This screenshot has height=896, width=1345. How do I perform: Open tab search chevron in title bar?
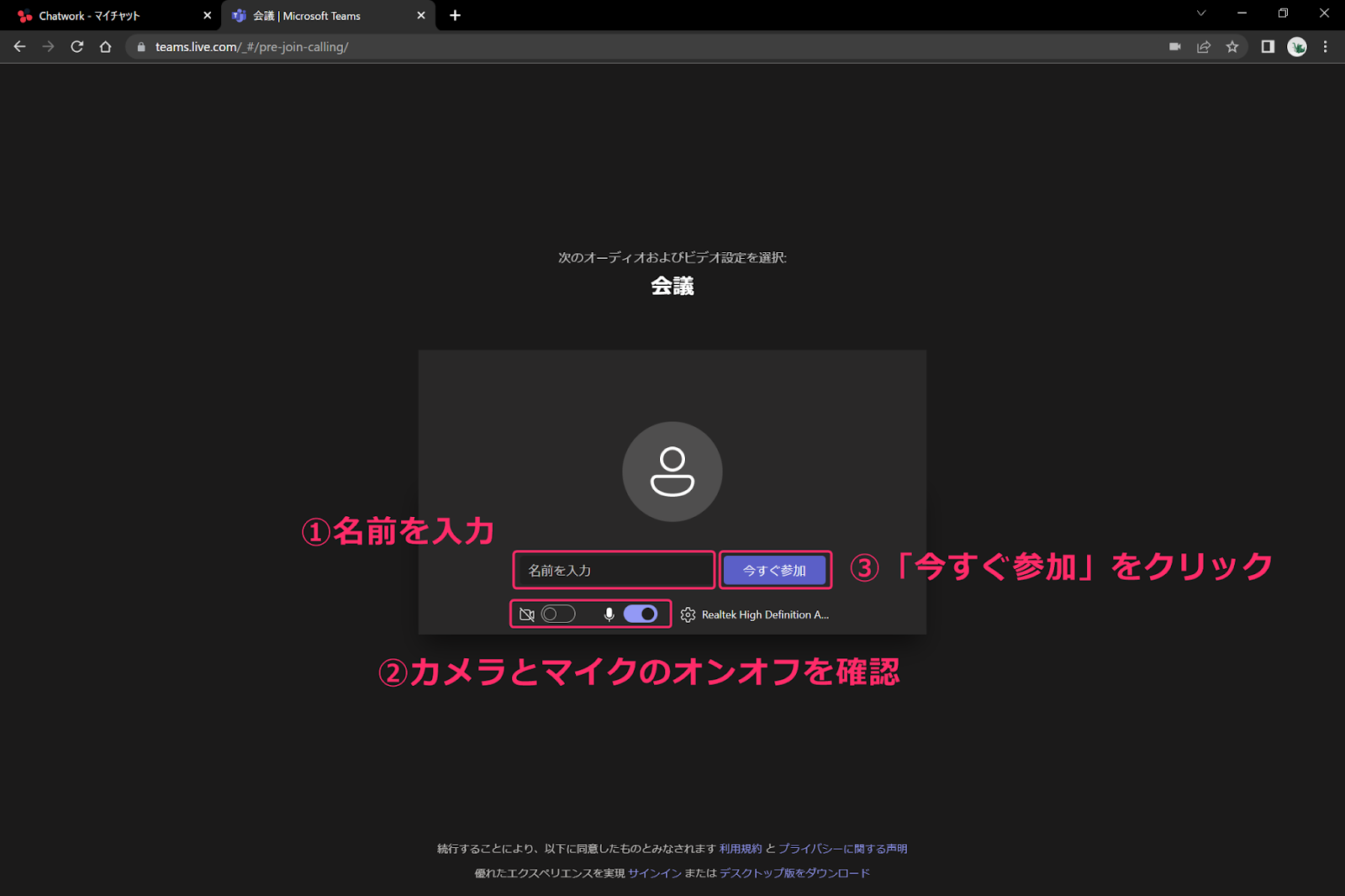pyautogui.click(x=1201, y=13)
